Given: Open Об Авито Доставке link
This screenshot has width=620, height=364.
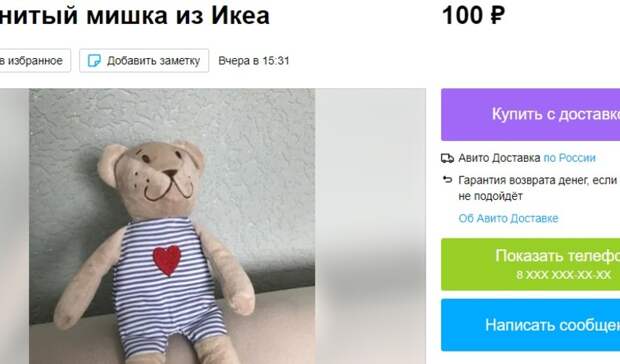Looking at the screenshot, I should coord(508,218).
